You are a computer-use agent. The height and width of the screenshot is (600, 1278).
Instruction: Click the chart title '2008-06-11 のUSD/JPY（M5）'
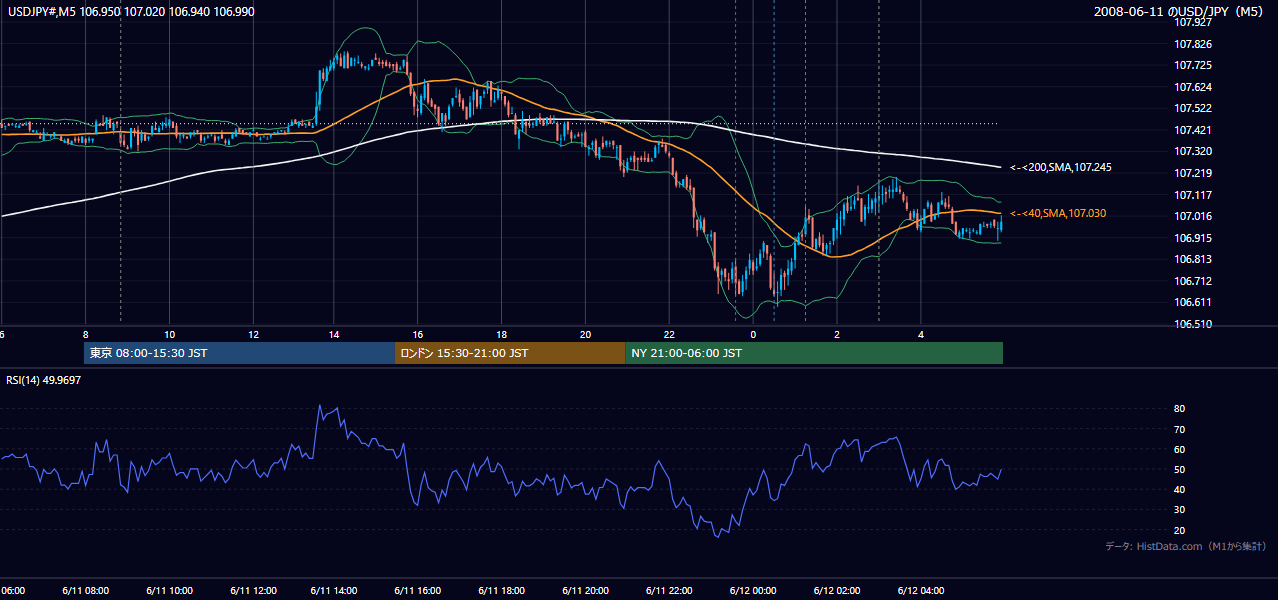tap(1179, 11)
